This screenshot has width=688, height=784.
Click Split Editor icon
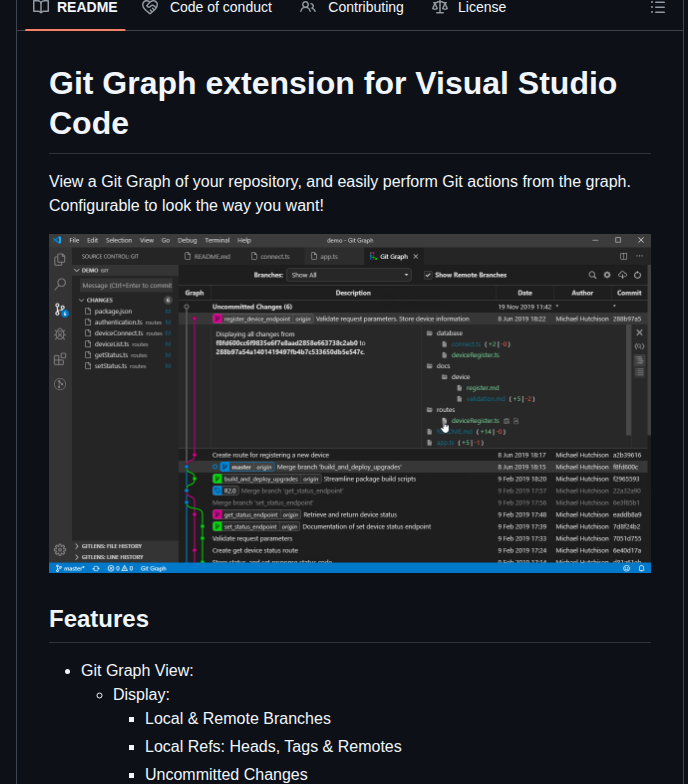coord(624,256)
